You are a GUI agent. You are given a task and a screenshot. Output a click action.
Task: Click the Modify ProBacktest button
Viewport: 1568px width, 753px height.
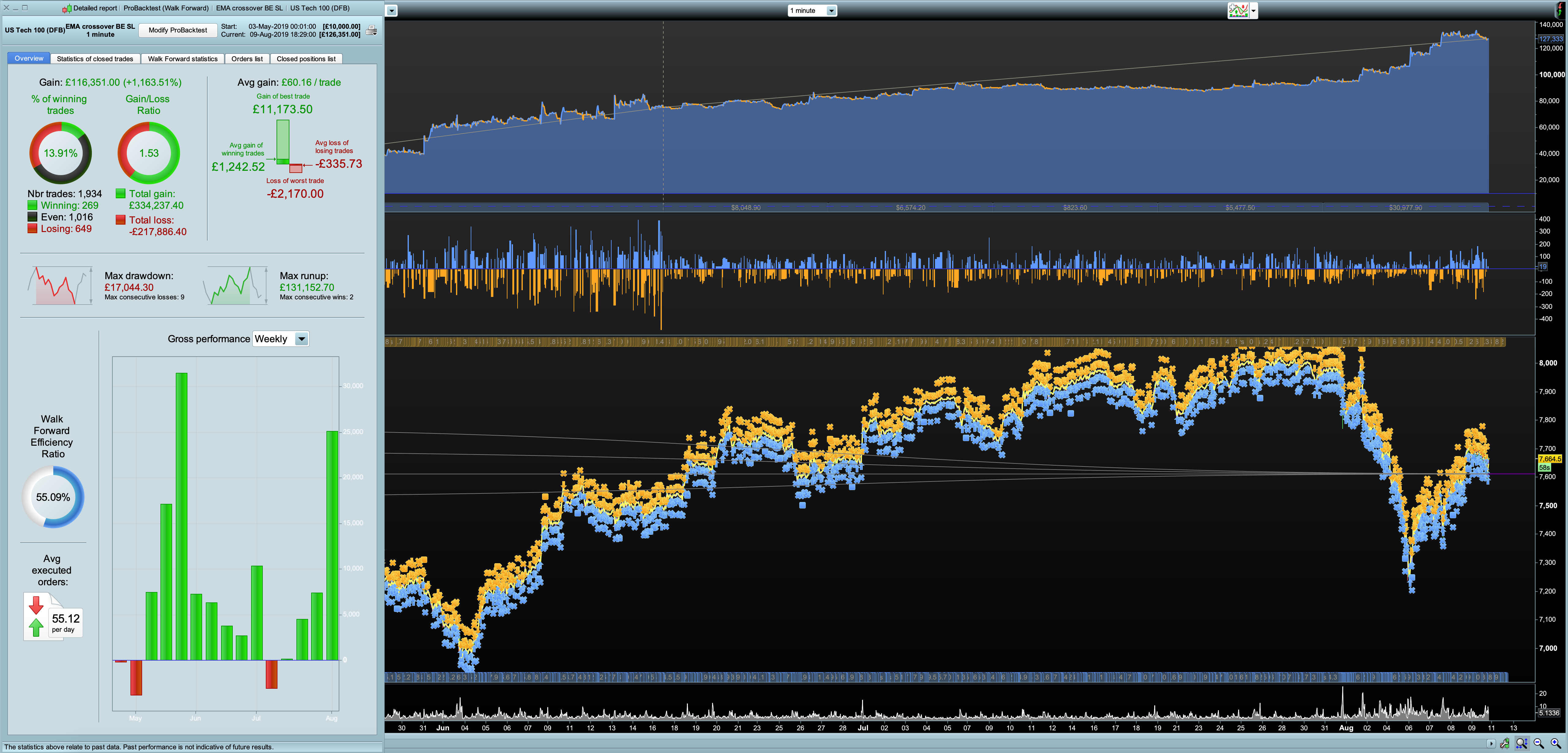[178, 30]
